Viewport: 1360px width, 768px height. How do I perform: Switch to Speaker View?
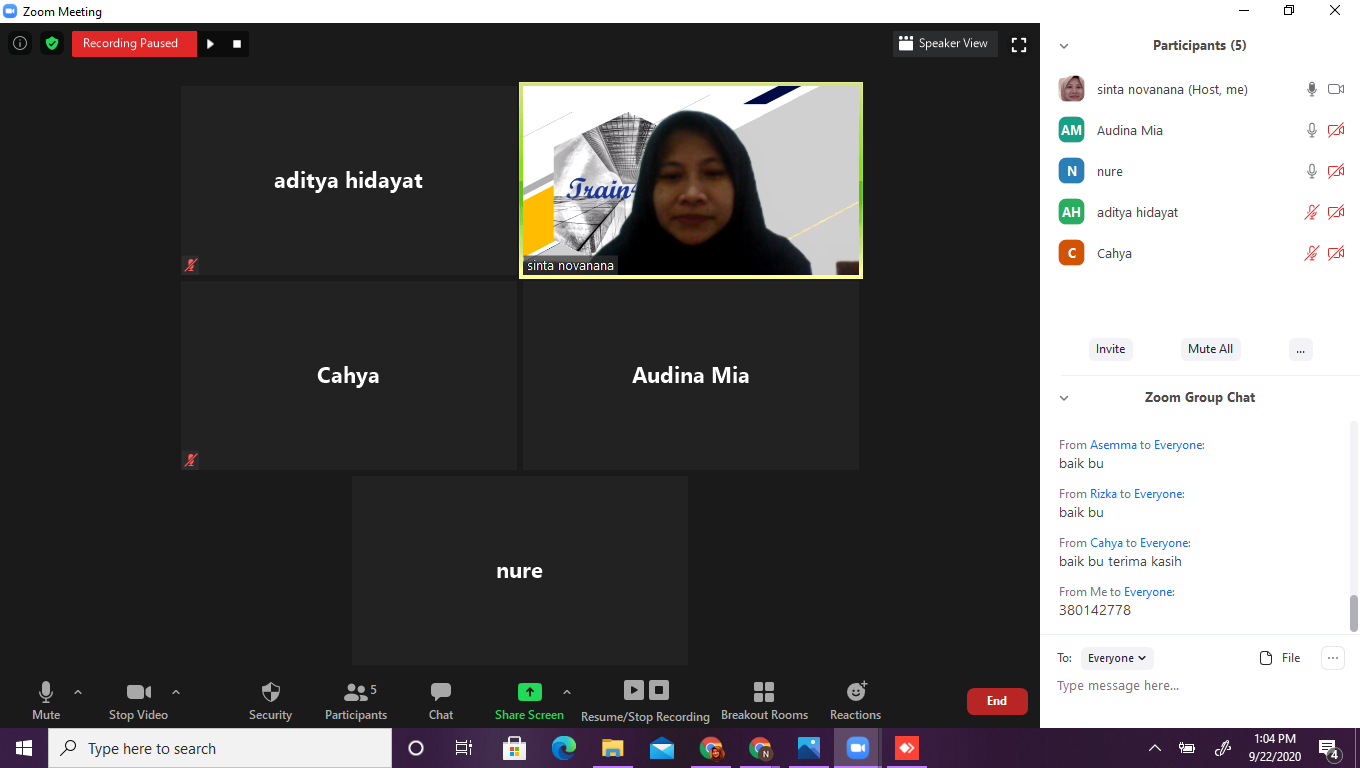(944, 43)
